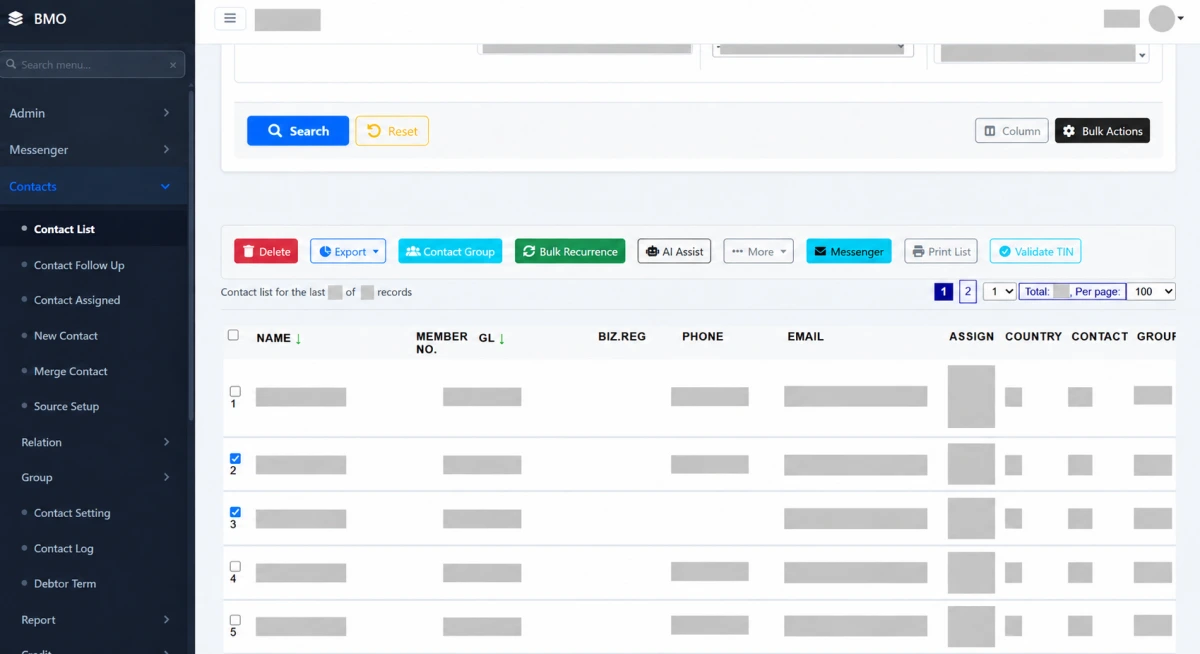Click the COUNTRY column header
1200x654 pixels.
pyautogui.click(x=1034, y=337)
